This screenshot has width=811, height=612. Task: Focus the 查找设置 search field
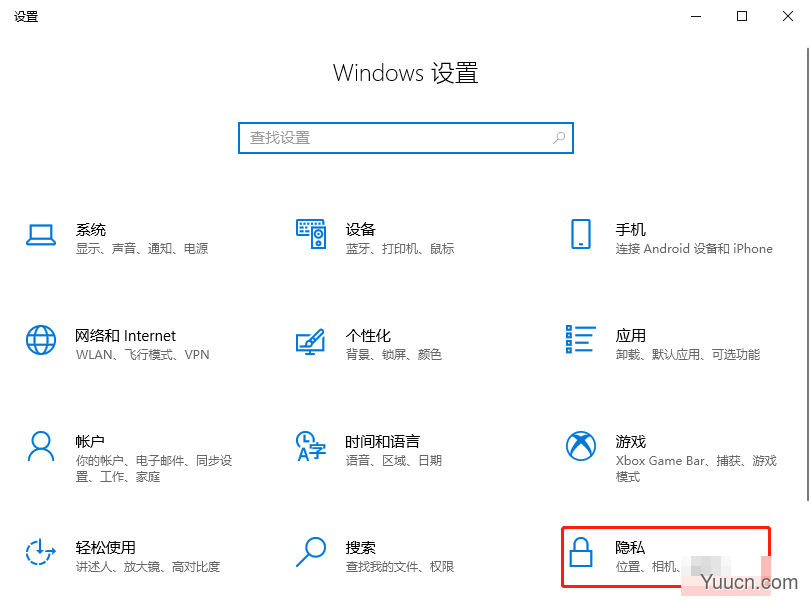pos(406,138)
